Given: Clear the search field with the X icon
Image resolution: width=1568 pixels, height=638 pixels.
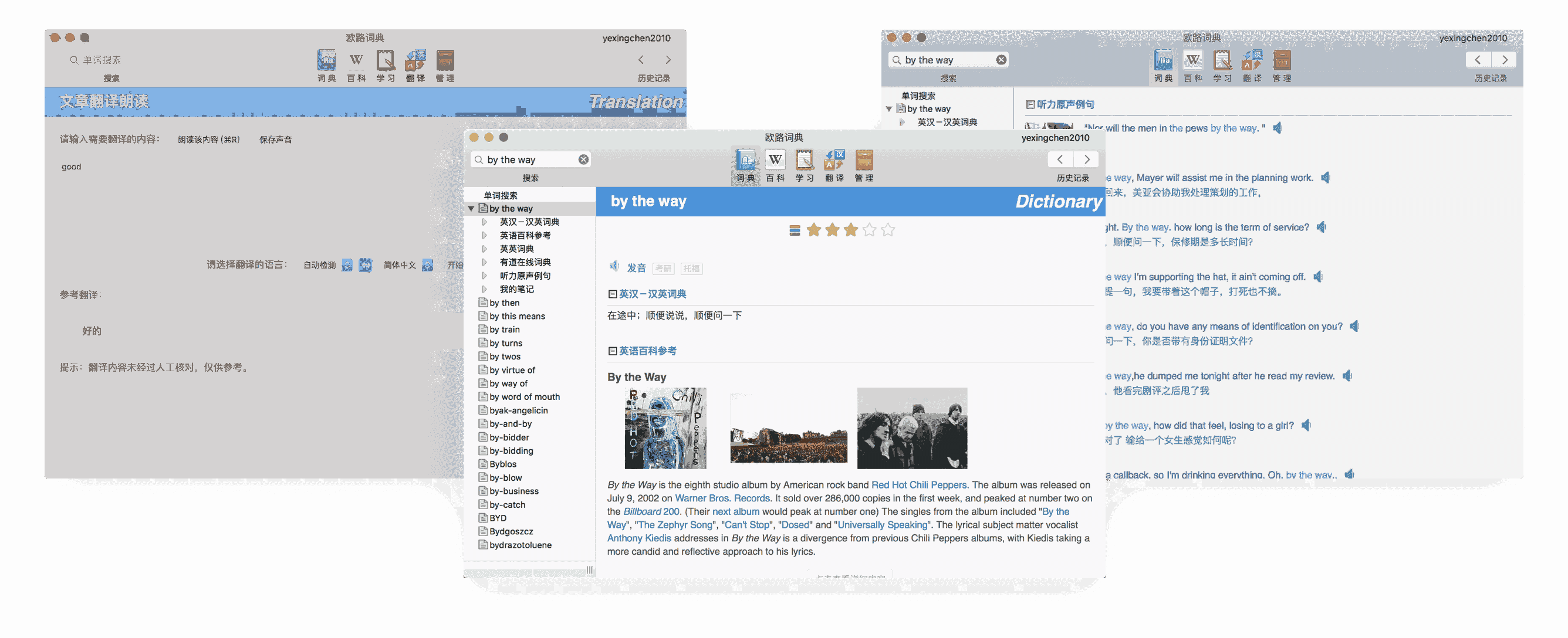Looking at the screenshot, I should pyautogui.click(x=583, y=159).
